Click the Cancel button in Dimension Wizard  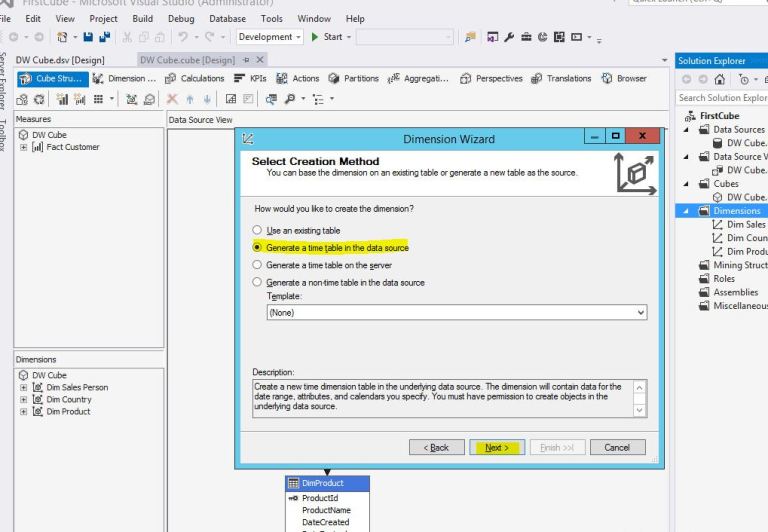pos(617,447)
